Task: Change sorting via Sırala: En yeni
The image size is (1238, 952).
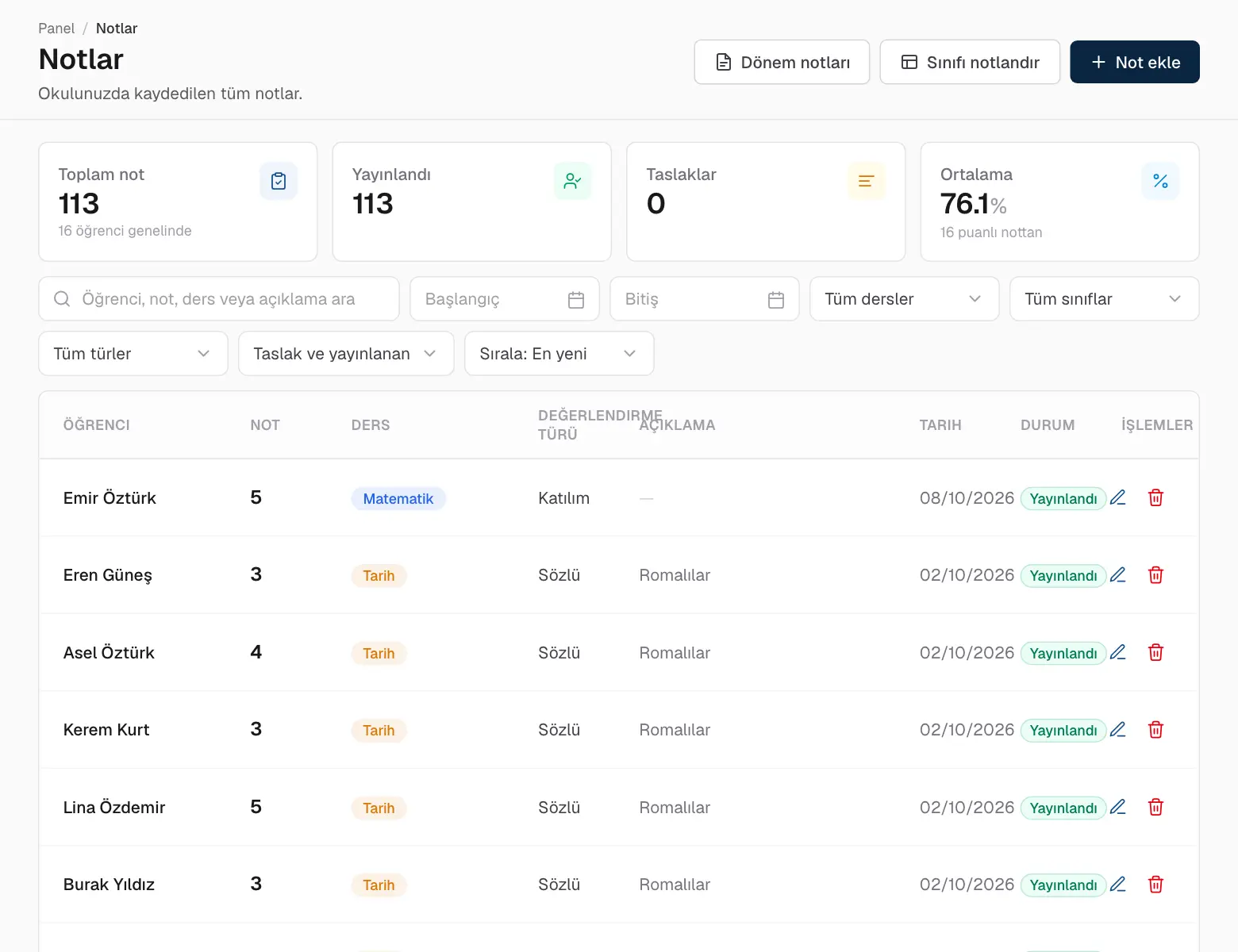Action: [559, 354]
